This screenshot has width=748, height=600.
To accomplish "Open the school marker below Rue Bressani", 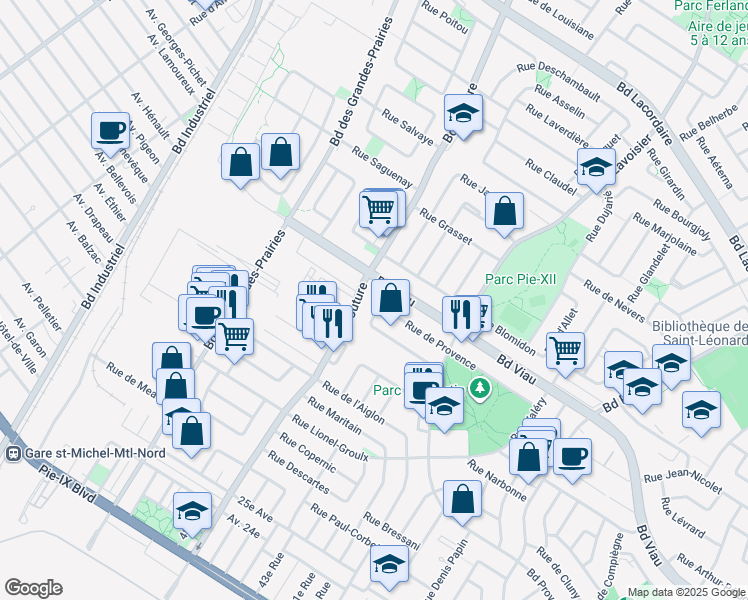I will click(390, 565).
